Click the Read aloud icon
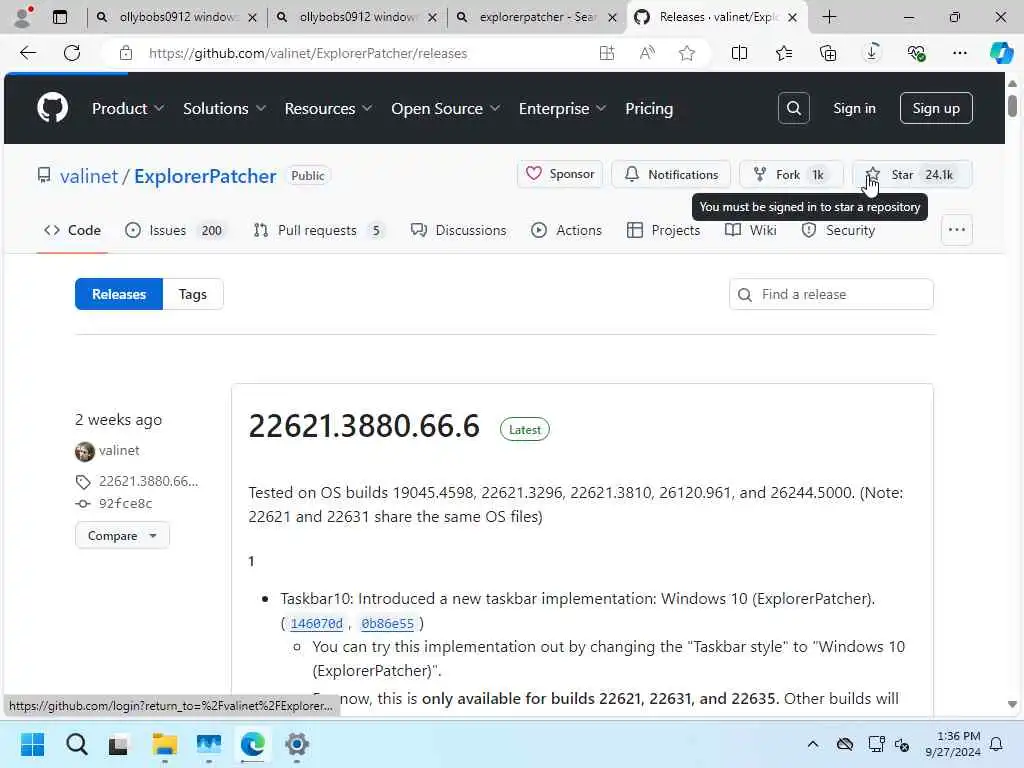Viewport: 1024px width, 768px height. tap(647, 53)
